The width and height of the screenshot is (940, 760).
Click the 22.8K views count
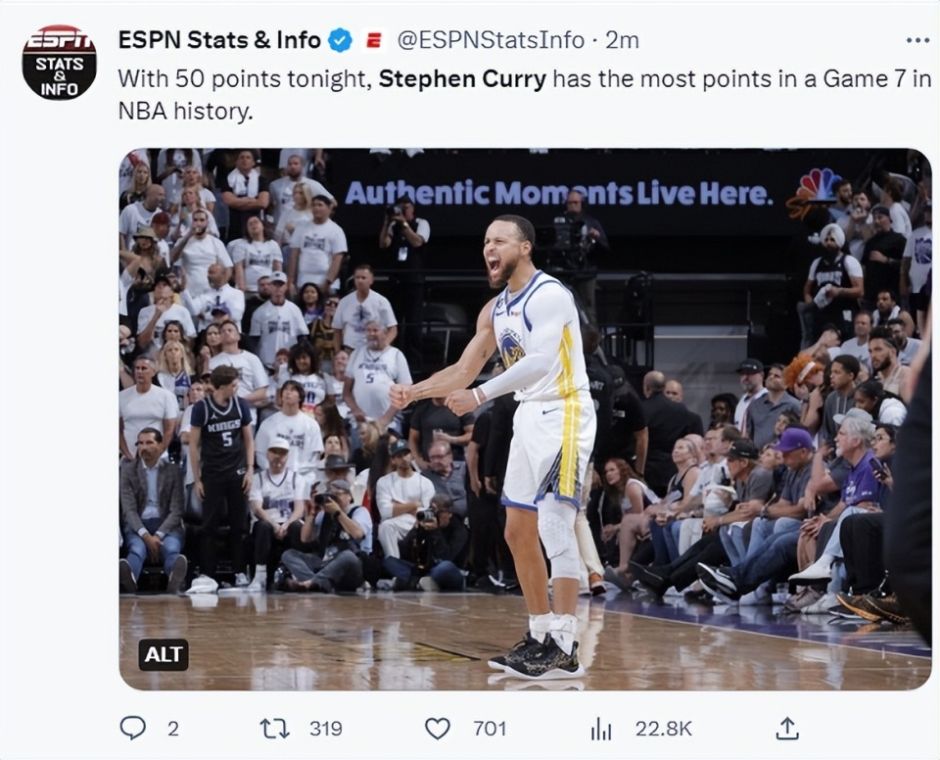pyautogui.click(x=663, y=729)
